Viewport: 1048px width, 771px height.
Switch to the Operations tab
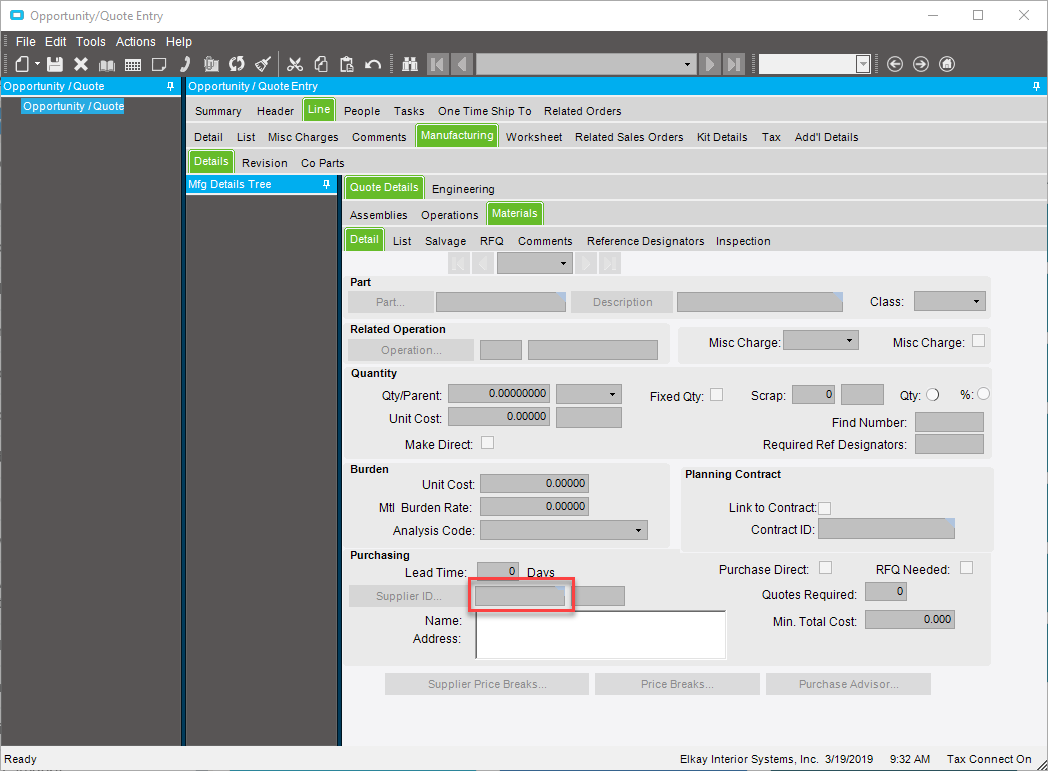pos(450,215)
